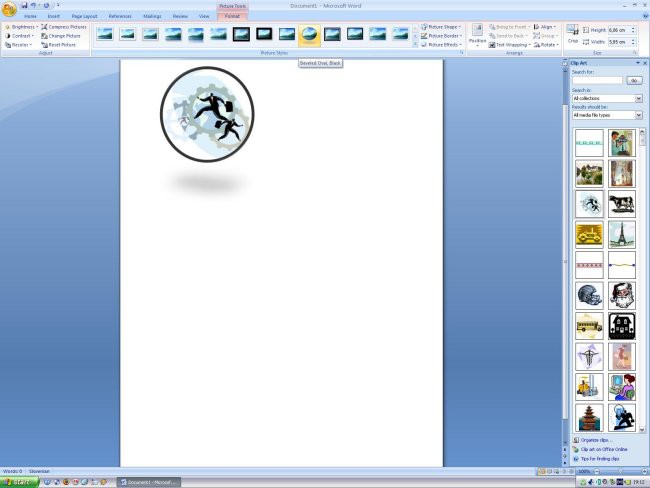Insert the black cow clip art
Screen dimensions: 650x488
[x=622, y=204]
